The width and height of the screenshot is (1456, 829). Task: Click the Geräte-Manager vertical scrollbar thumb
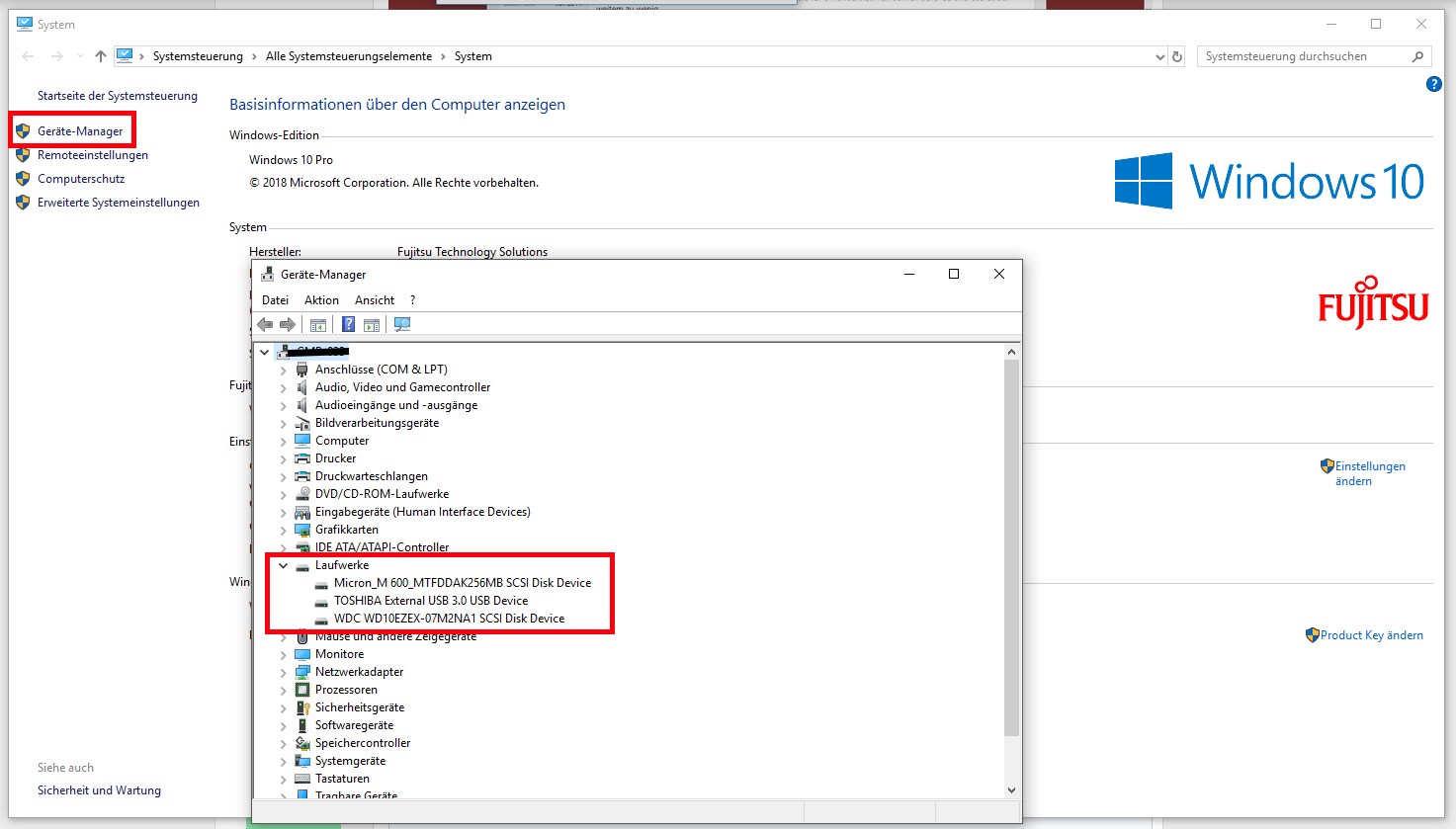click(x=1011, y=548)
